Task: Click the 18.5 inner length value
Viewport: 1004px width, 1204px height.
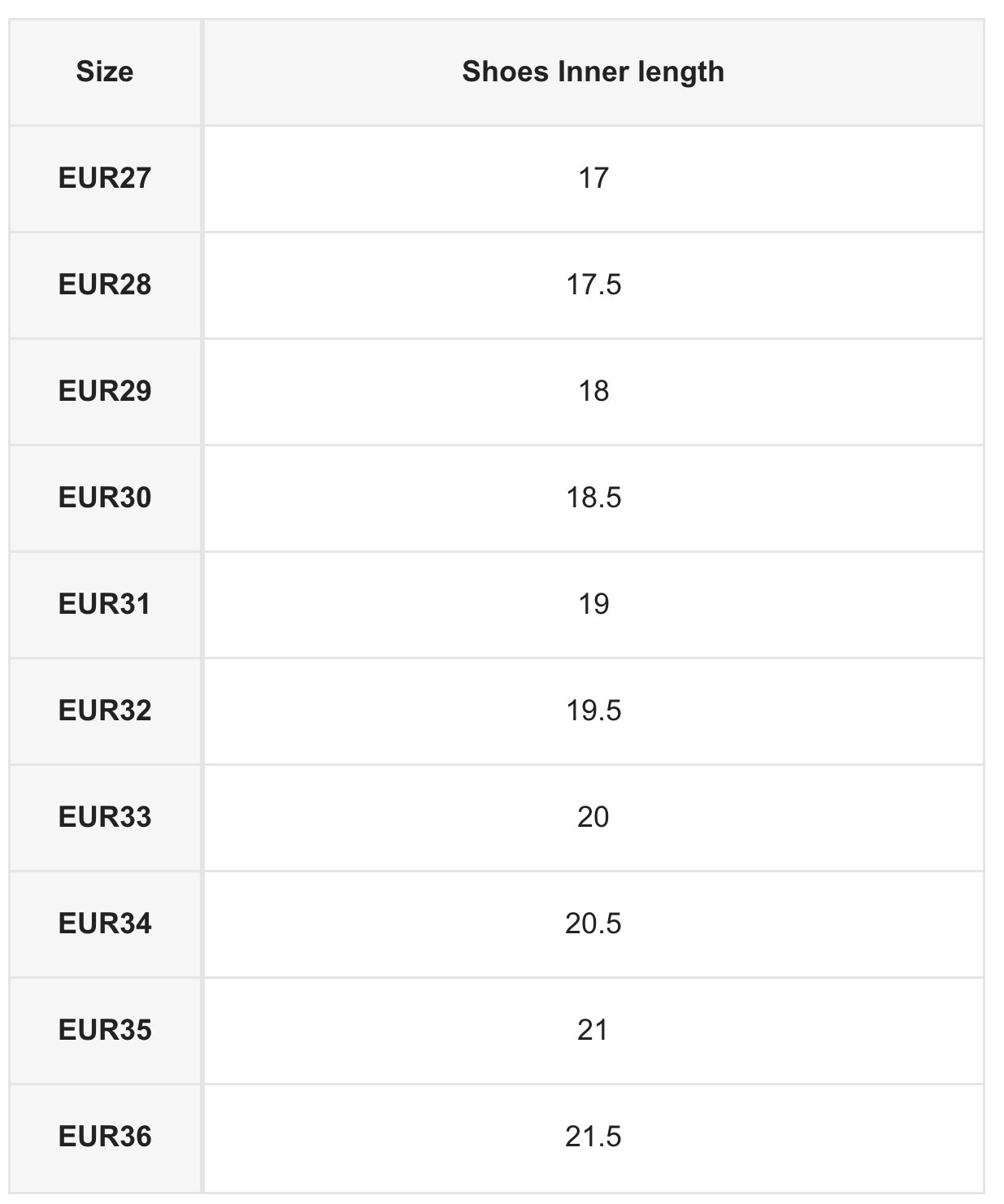Action: coord(593,498)
